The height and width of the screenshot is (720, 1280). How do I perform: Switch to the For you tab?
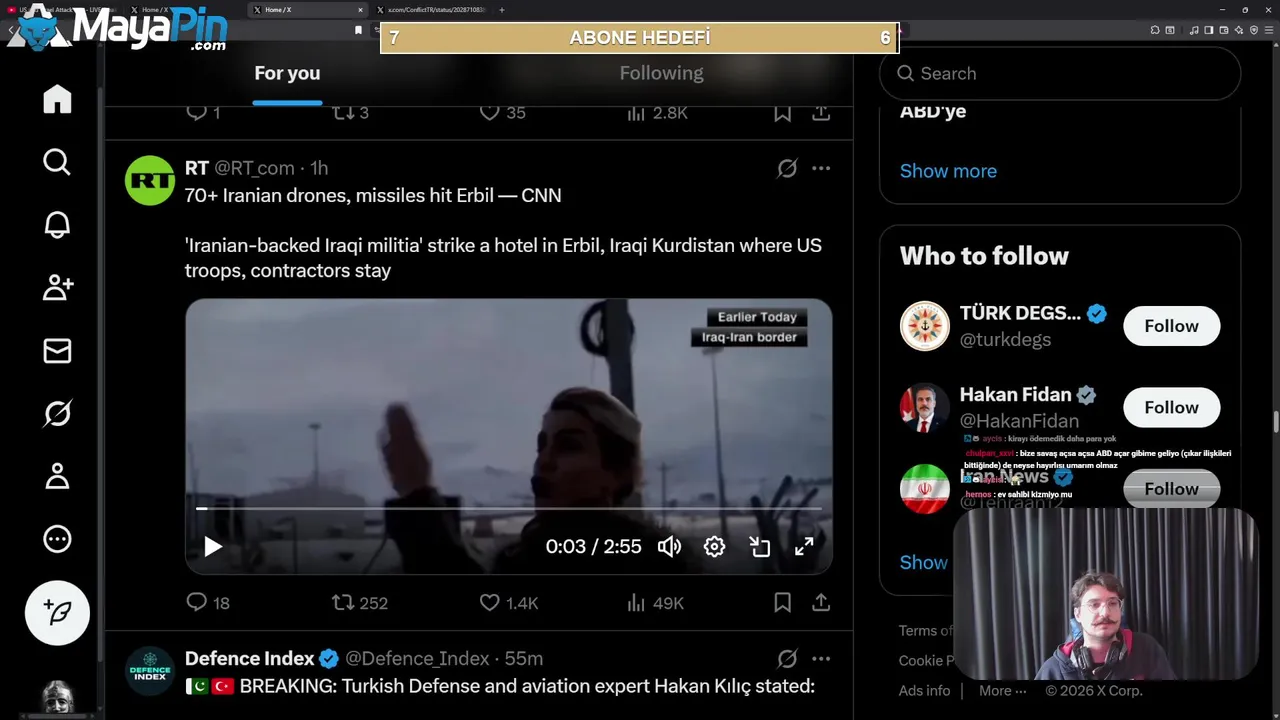click(287, 74)
